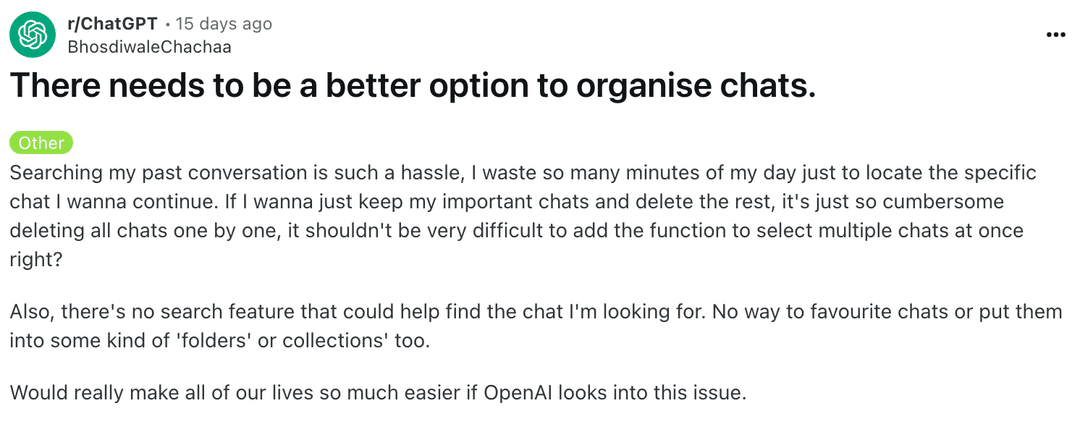
Task: Filter posts by the green Other flair
Action: [41, 143]
